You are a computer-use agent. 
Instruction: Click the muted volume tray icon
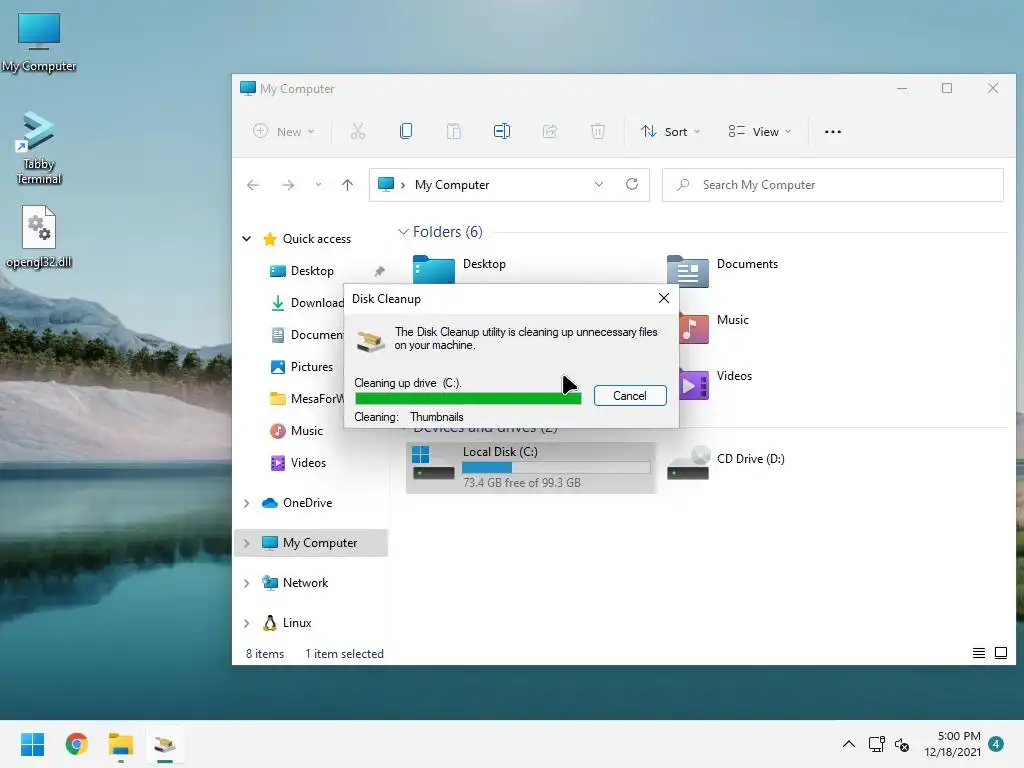pyautogui.click(x=902, y=744)
